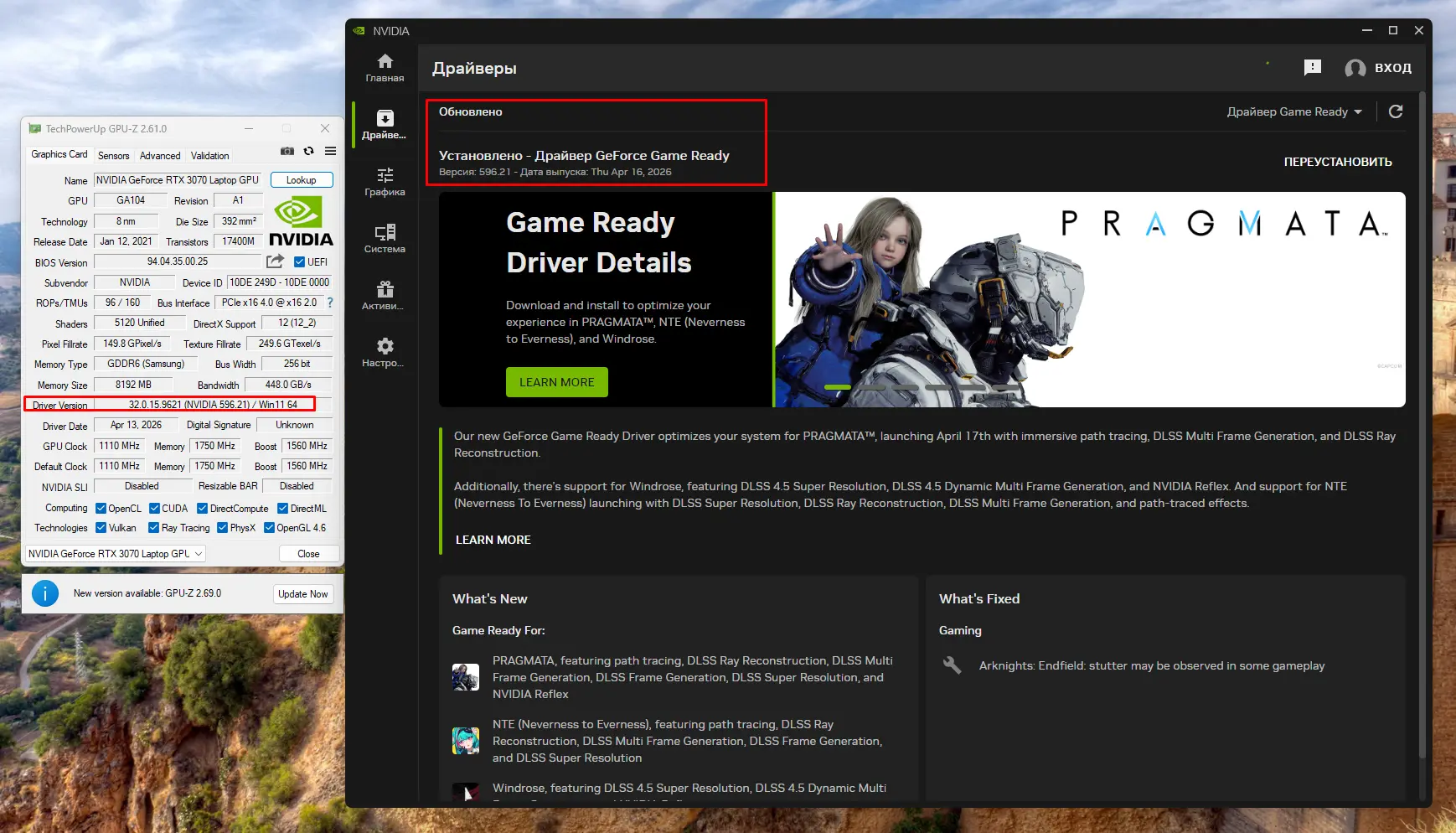Open the Главная home icon in NVIDIA sidebar
1456x833 pixels.
(385, 61)
